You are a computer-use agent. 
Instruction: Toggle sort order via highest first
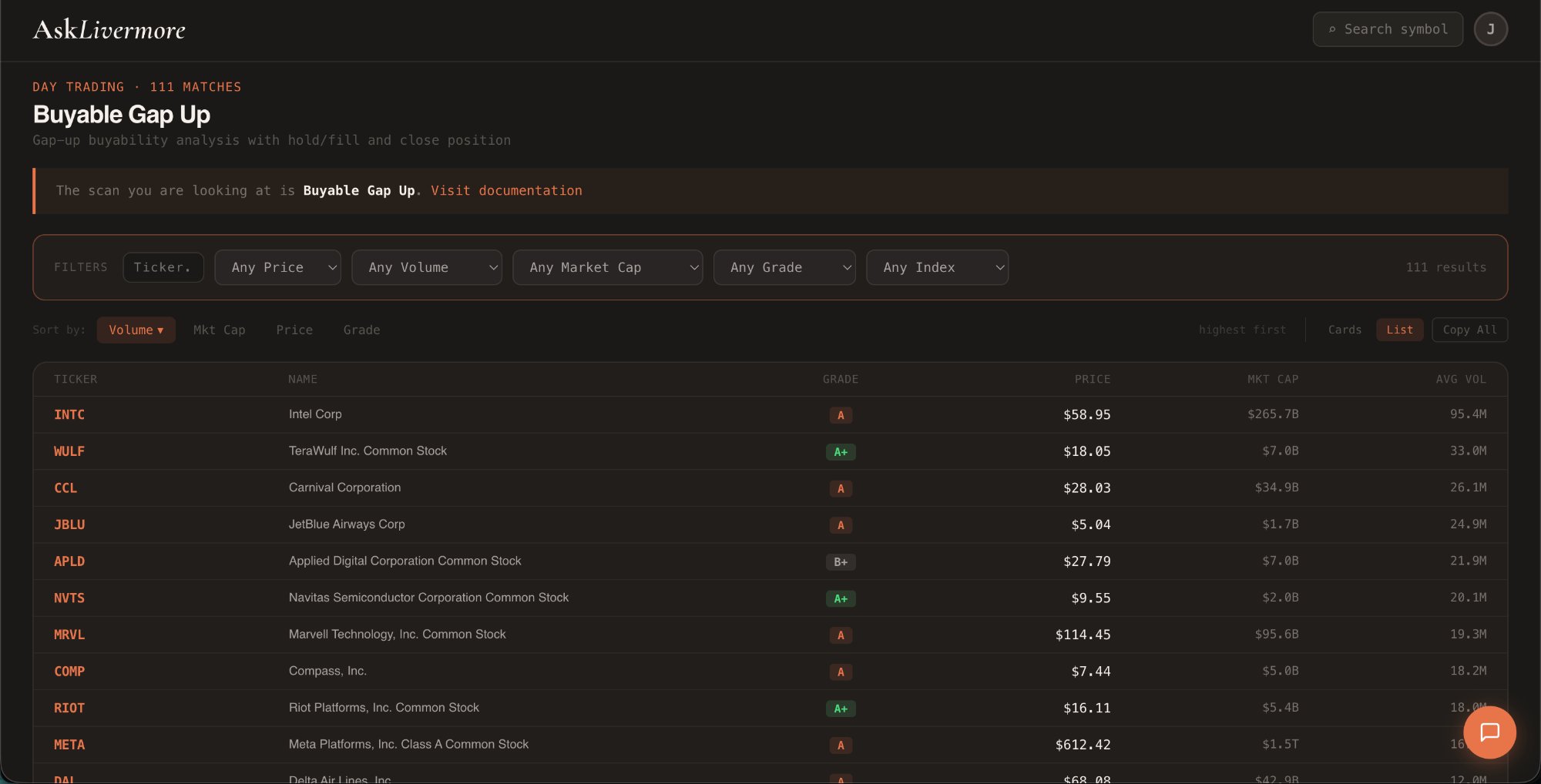coord(1242,330)
